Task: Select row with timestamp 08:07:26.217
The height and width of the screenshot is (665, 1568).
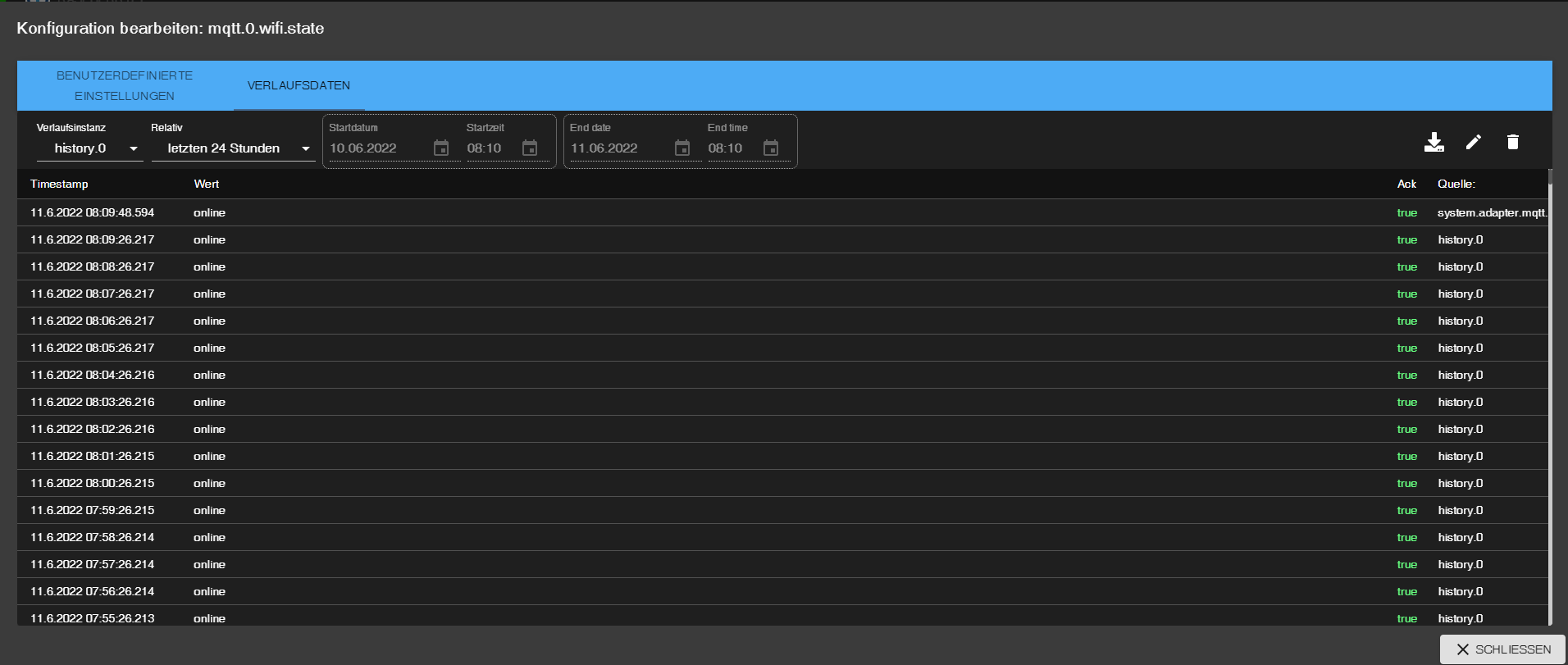Action: pyautogui.click(x=782, y=294)
